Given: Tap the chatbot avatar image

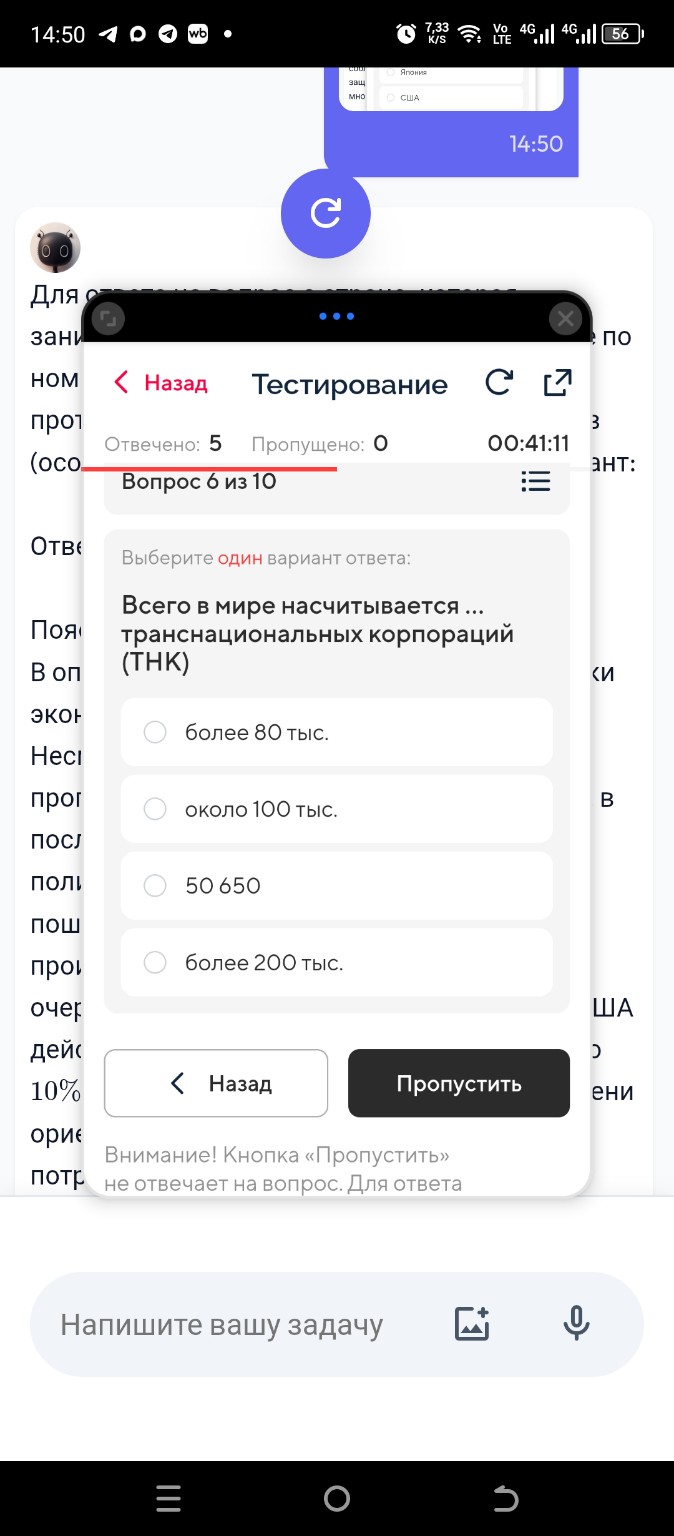Looking at the screenshot, I should [x=55, y=247].
